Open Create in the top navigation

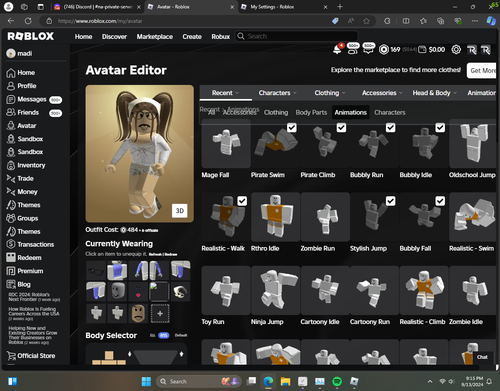[x=192, y=37]
